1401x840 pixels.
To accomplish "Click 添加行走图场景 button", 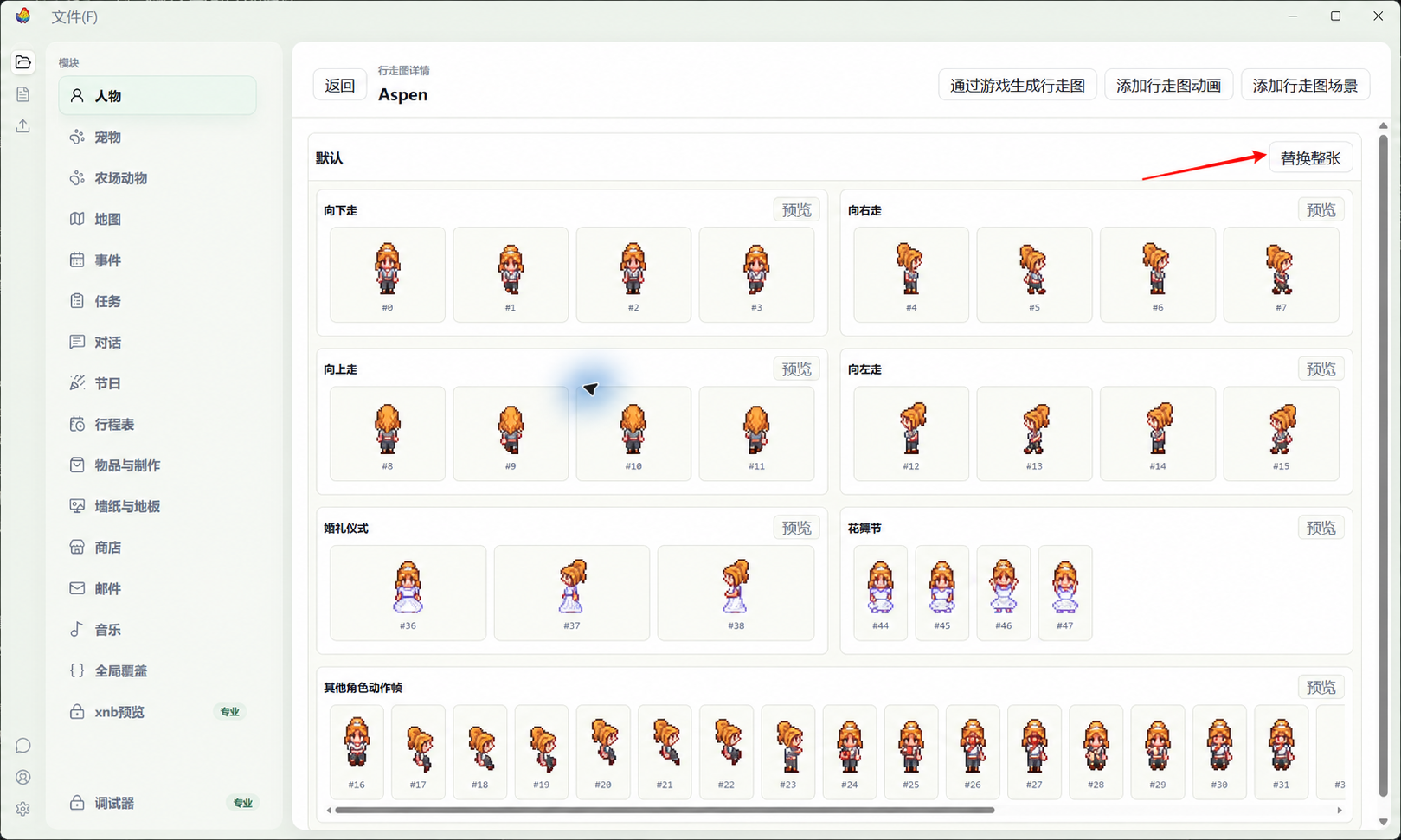I will click(x=1305, y=86).
